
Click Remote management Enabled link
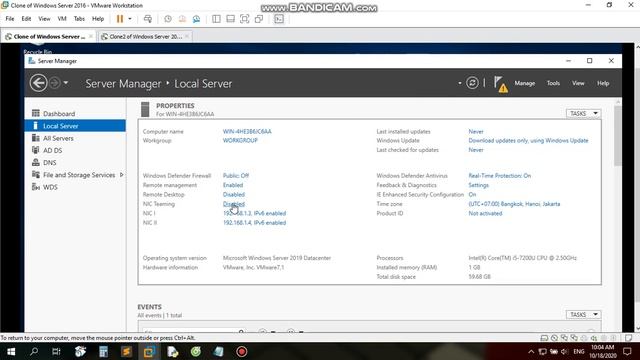click(233, 185)
